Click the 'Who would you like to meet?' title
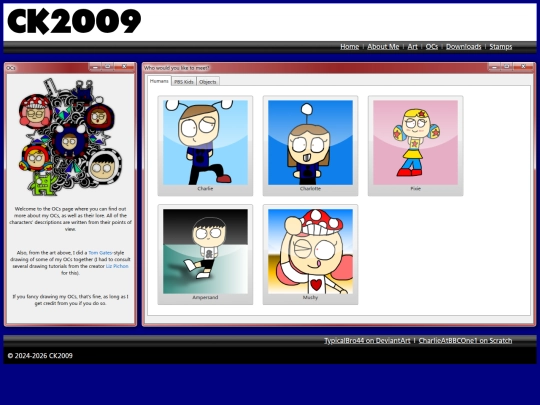 [177, 68]
